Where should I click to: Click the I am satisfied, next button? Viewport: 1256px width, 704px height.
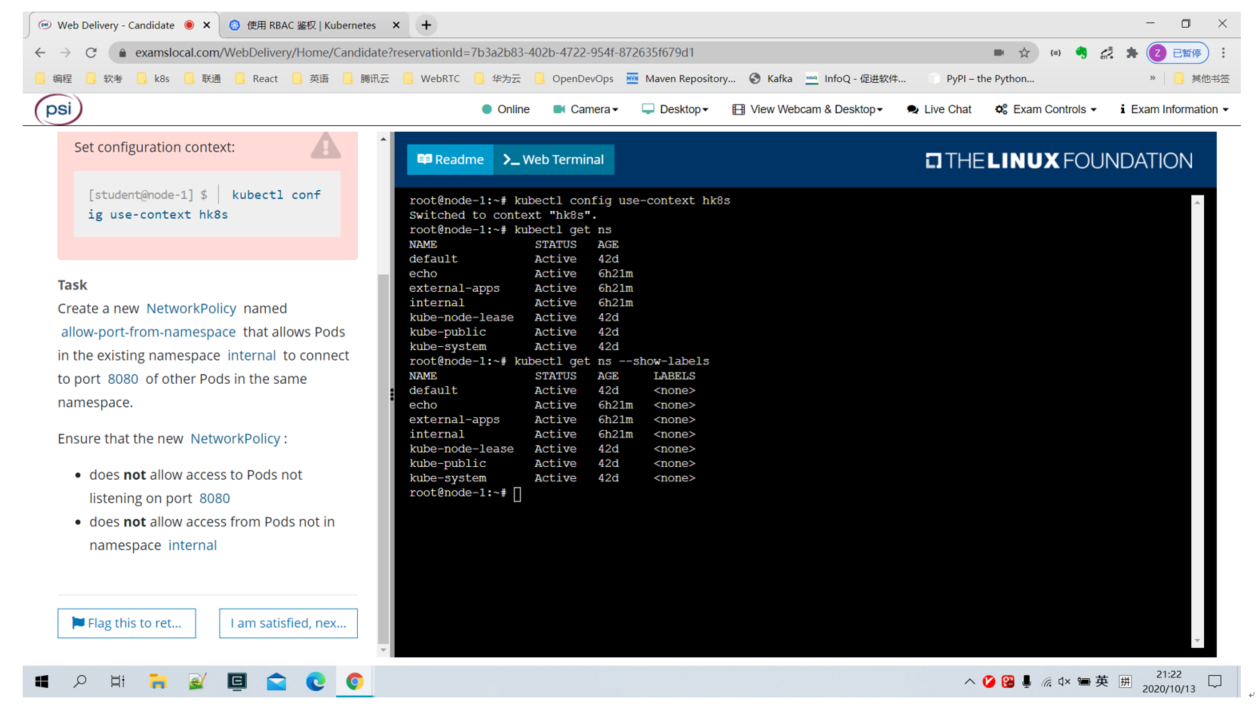[x=288, y=623]
